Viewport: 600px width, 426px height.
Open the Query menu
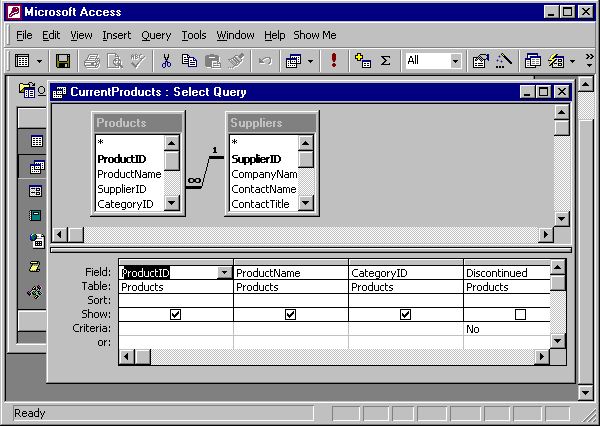[156, 35]
